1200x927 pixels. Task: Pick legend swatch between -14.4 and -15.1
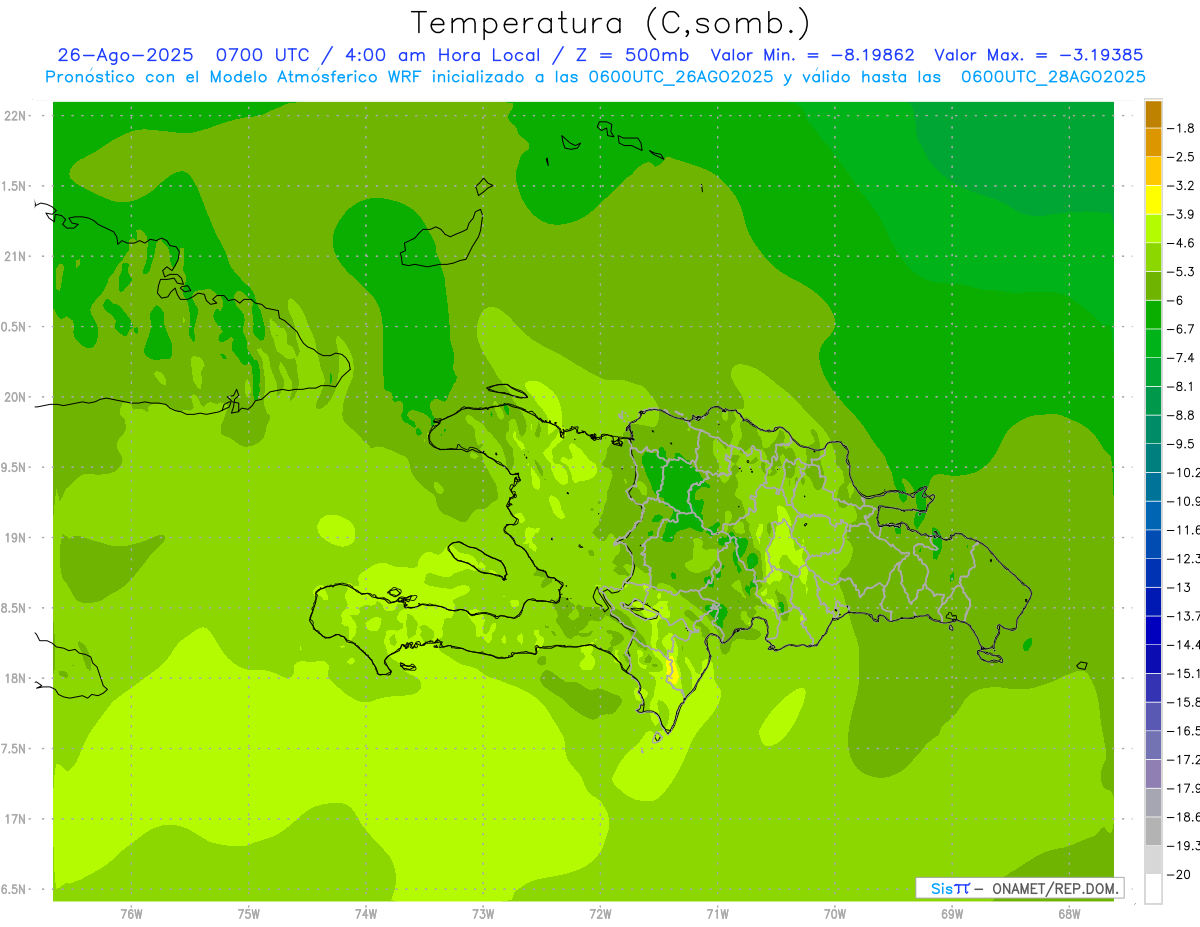tap(1153, 658)
